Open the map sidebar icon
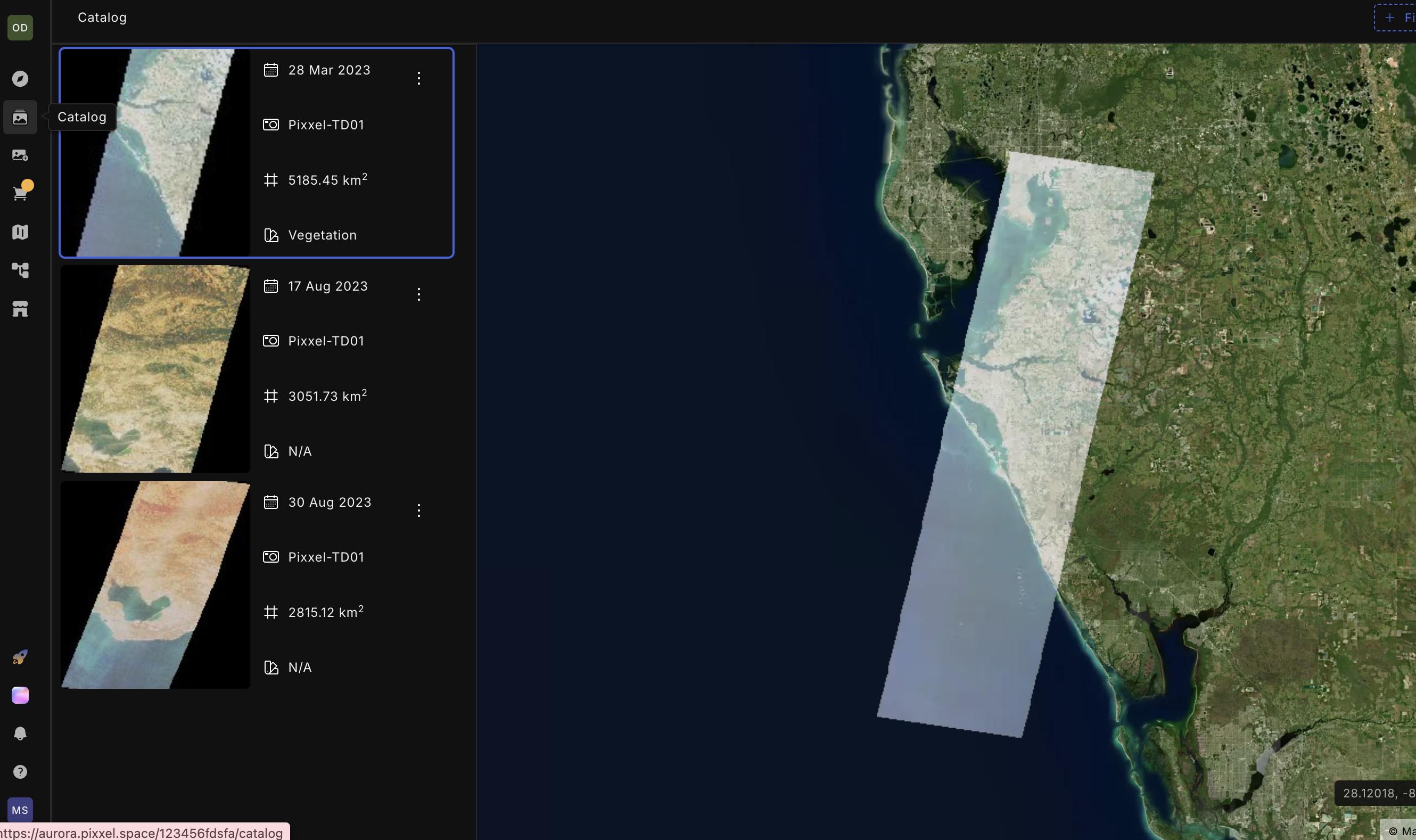This screenshot has height=840, width=1416. coord(20,232)
